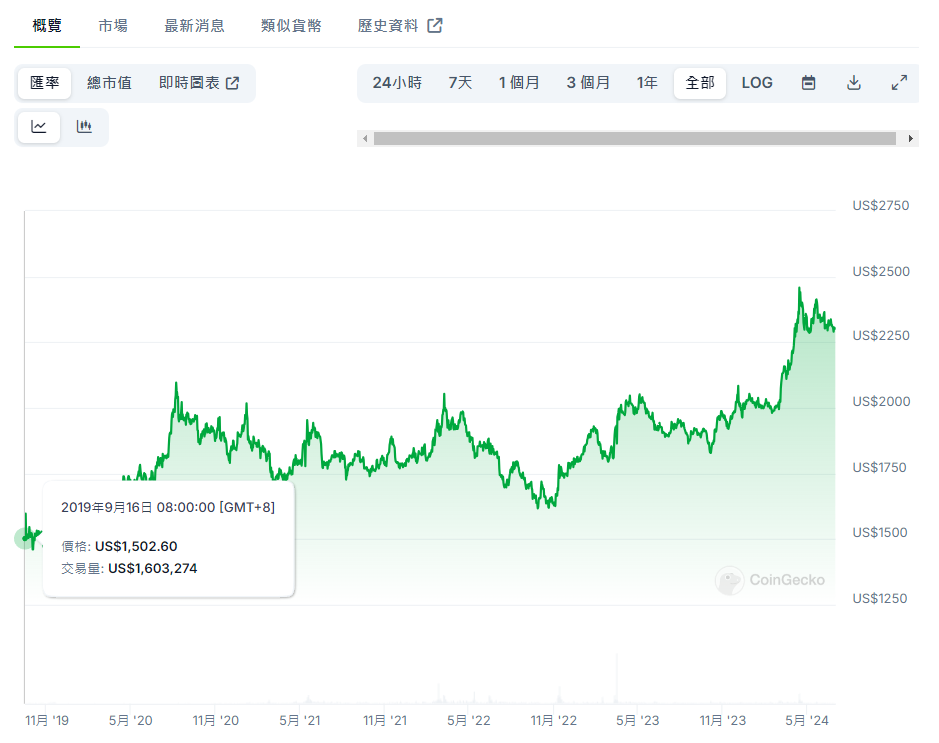Image resolution: width=939 pixels, height=743 pixels.
Task: Click the US$1250 axis label
Action: (x=880, y=598)
